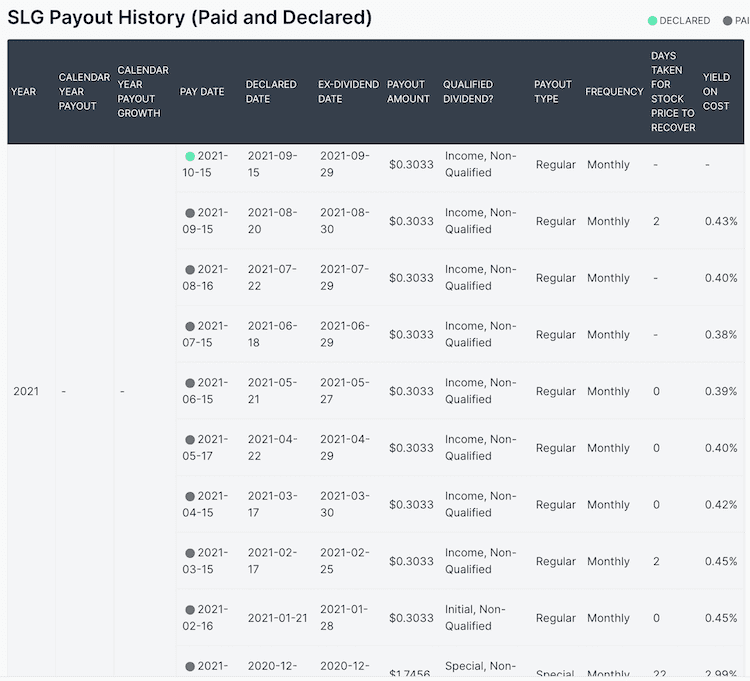Click declared date 2021-07-22

[x=272, y=277]
